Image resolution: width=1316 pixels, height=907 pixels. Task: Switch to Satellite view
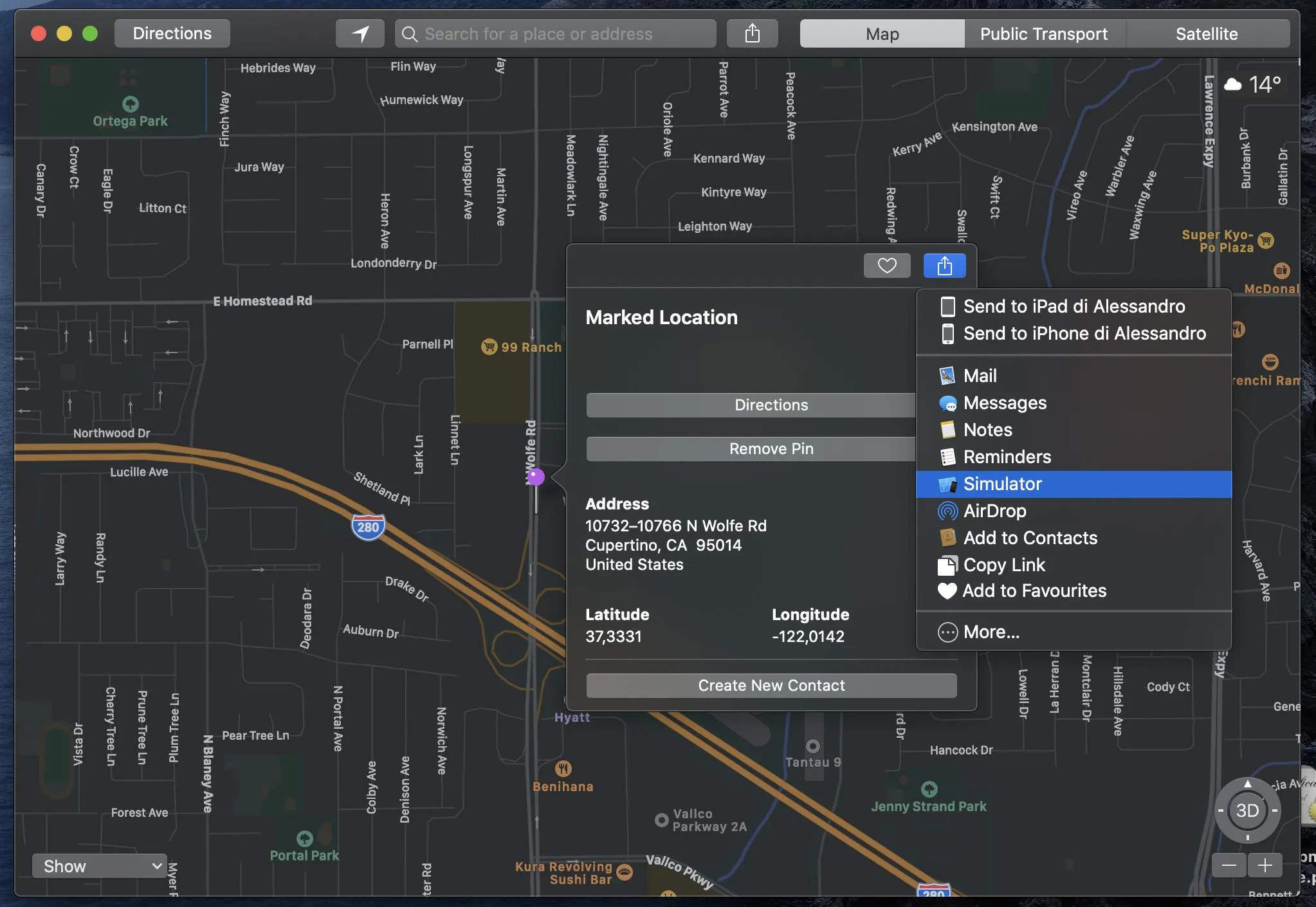[x=1206, y=33]
